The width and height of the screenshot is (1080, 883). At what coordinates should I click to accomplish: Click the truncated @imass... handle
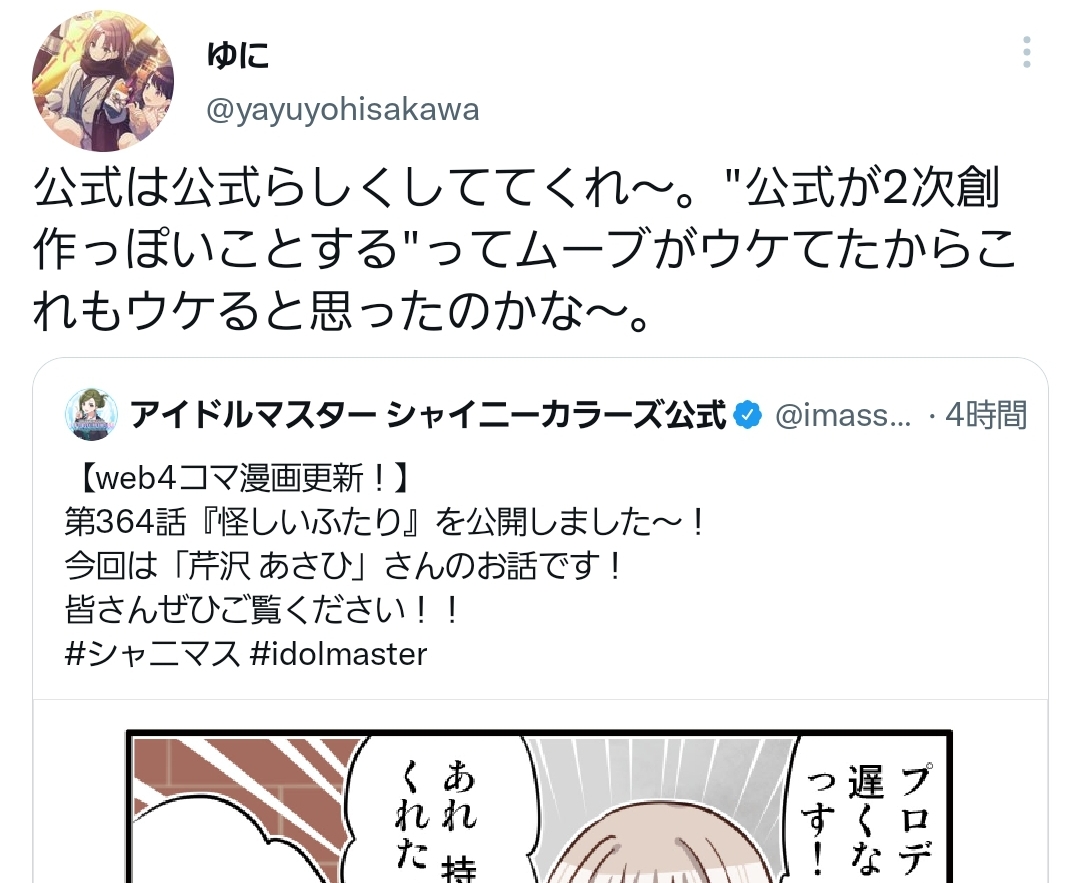[x=842, y=415]
